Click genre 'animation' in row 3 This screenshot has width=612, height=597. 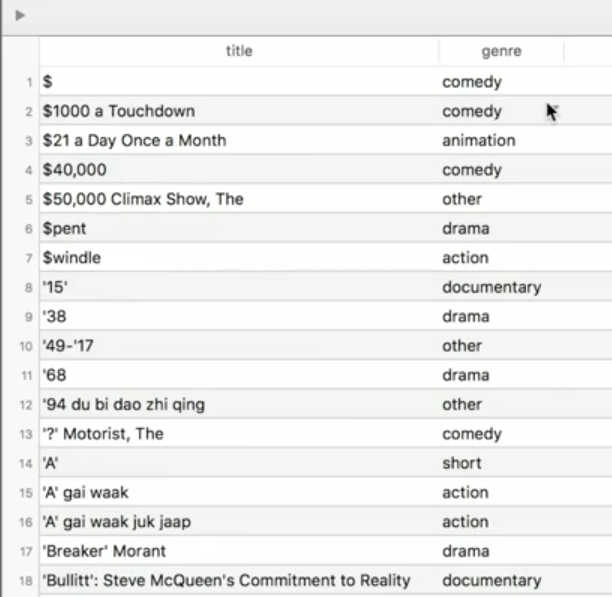tap(479, 140)
